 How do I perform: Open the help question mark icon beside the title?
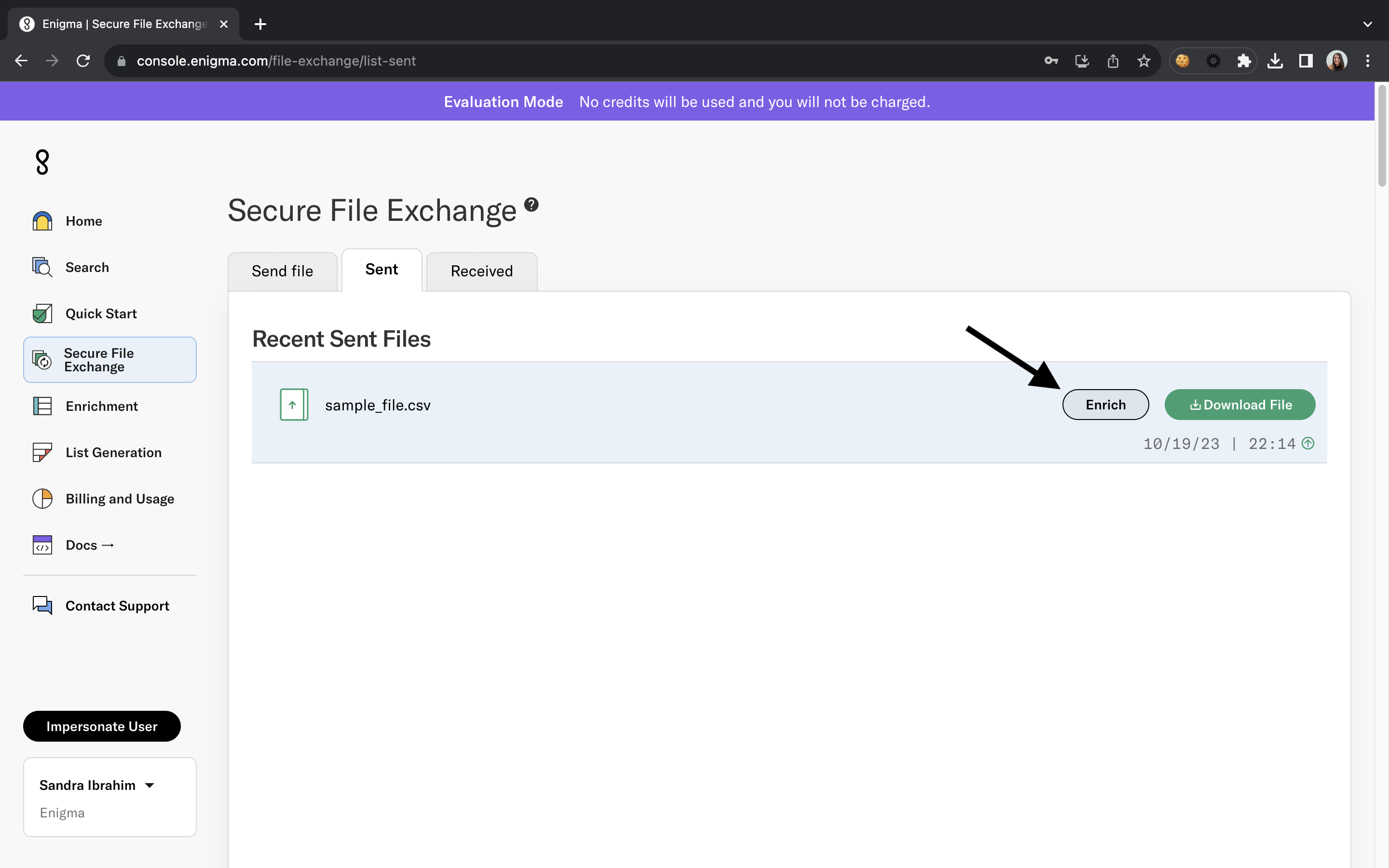[531, 204]
